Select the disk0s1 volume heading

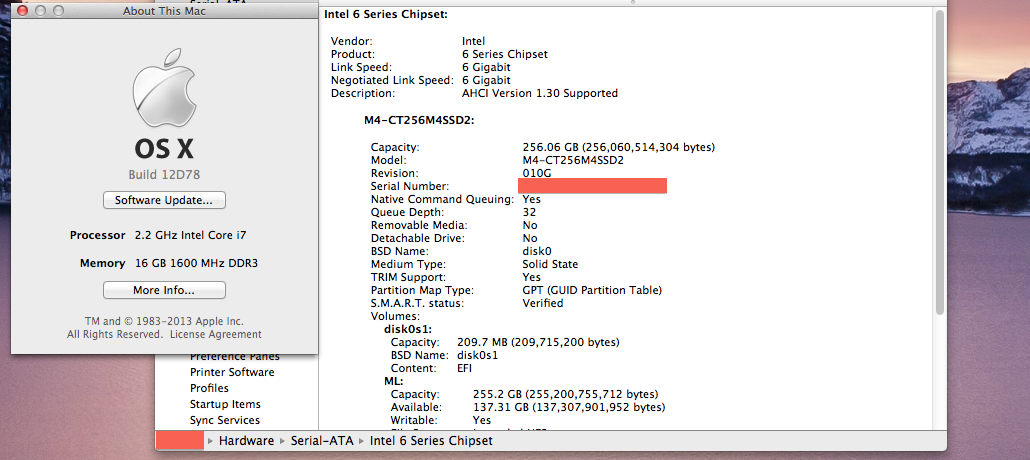click(x=408, y=329)
